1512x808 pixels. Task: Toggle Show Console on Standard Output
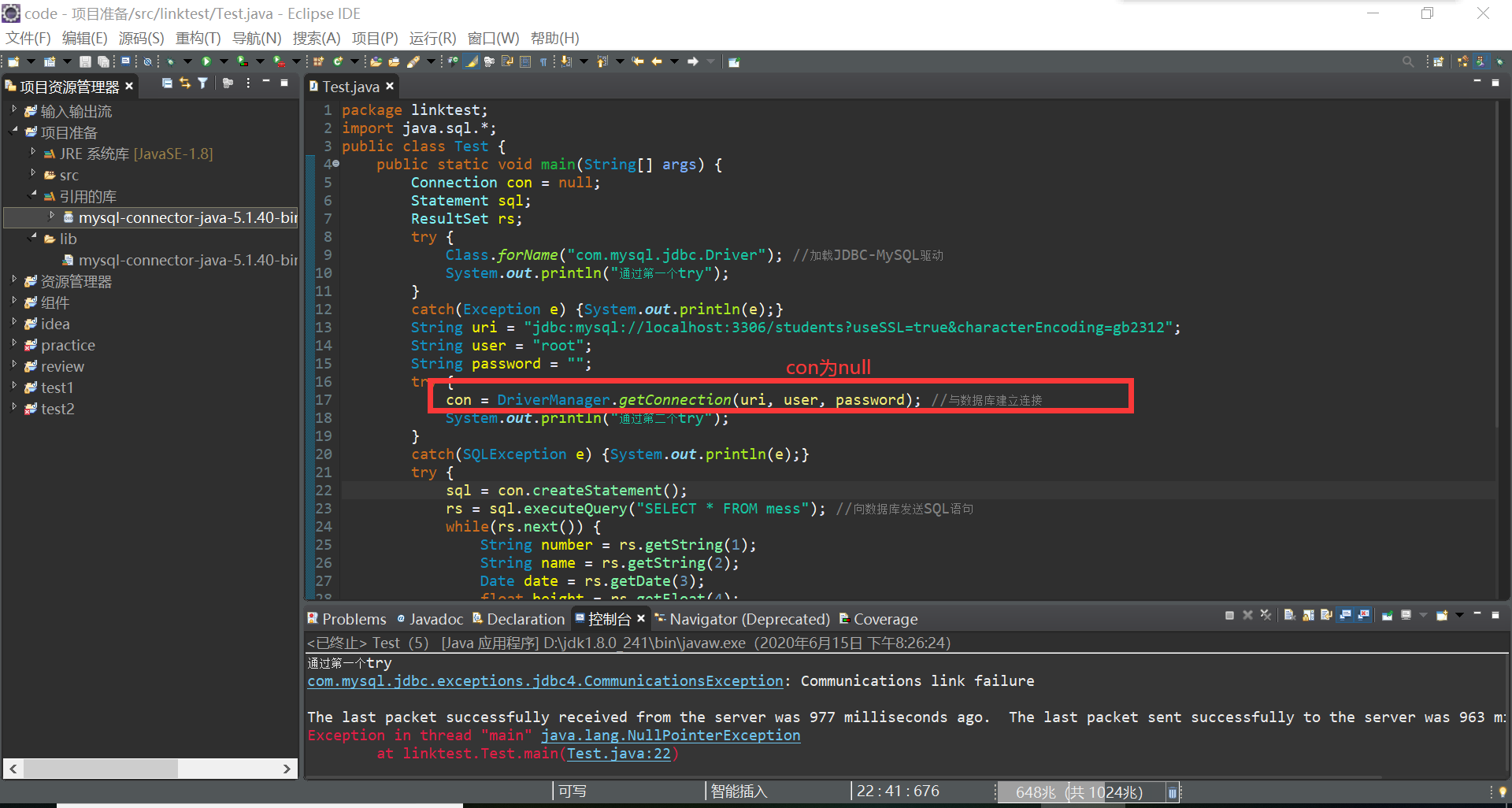coord(1344,615)
